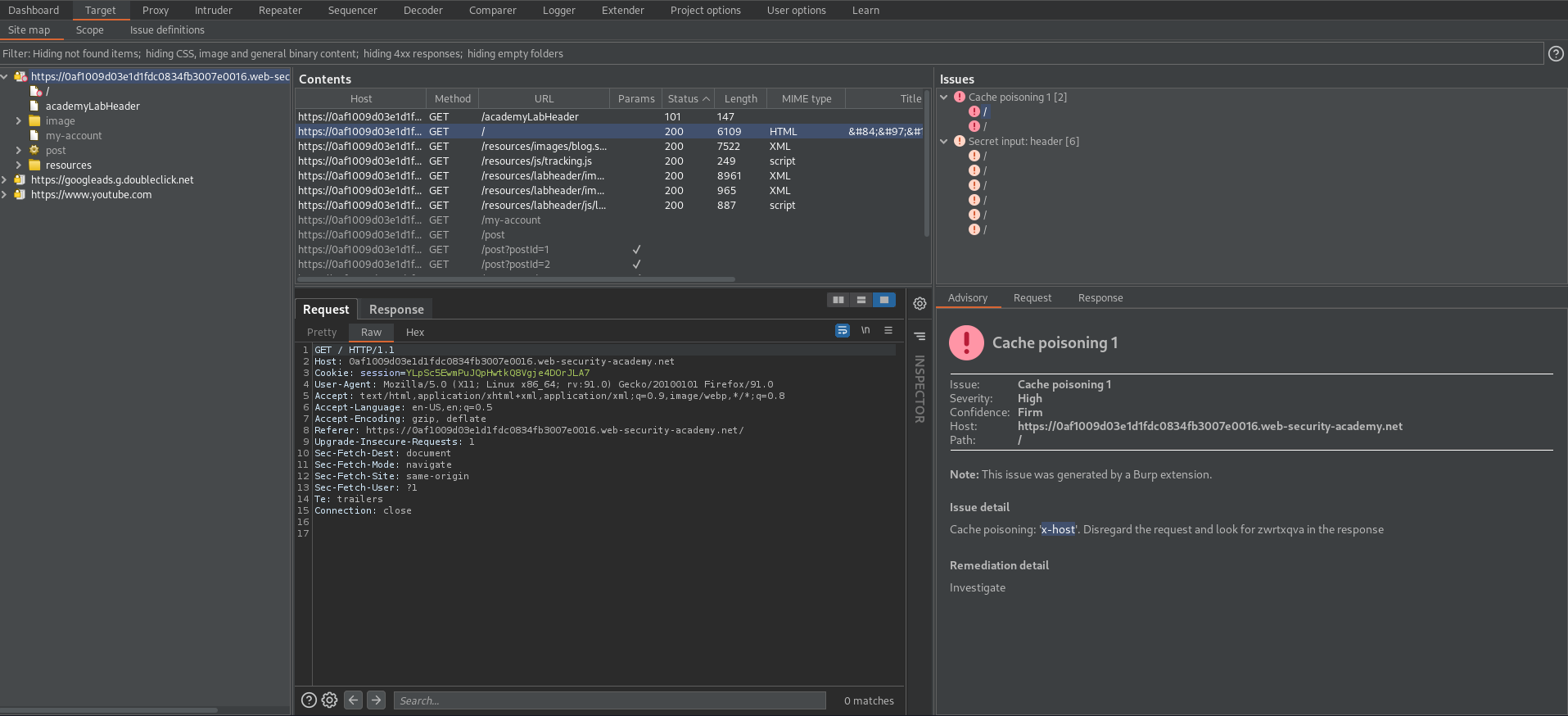Open message editor hamburger menu

[888, 331]
